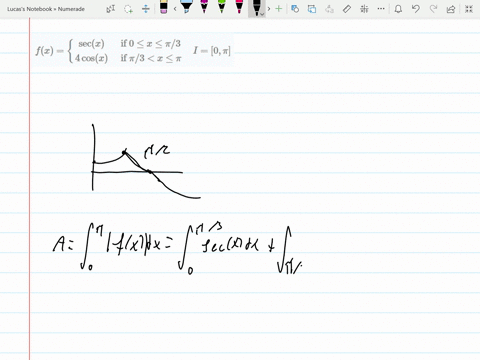Activate the lasso select tool
Viewport: 480px width, 360px height.
(128, 9)
